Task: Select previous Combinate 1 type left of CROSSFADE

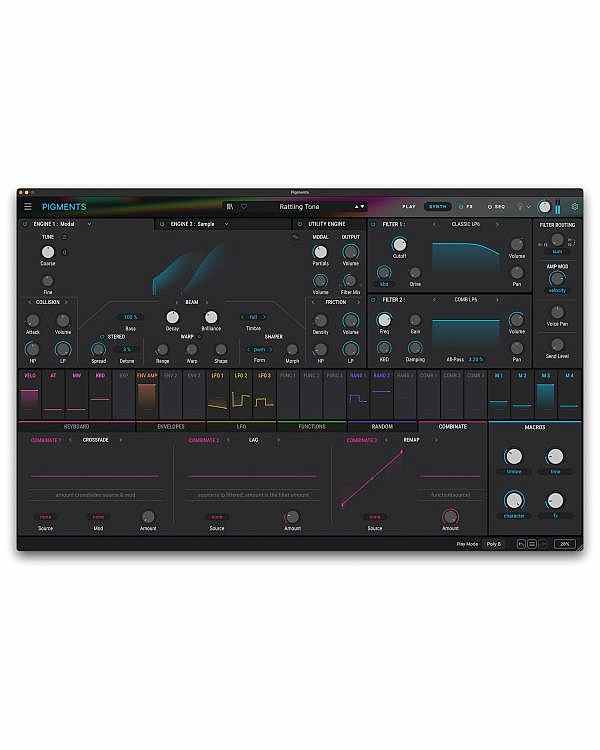Action: pyautogui.click(x=70, y=440)
